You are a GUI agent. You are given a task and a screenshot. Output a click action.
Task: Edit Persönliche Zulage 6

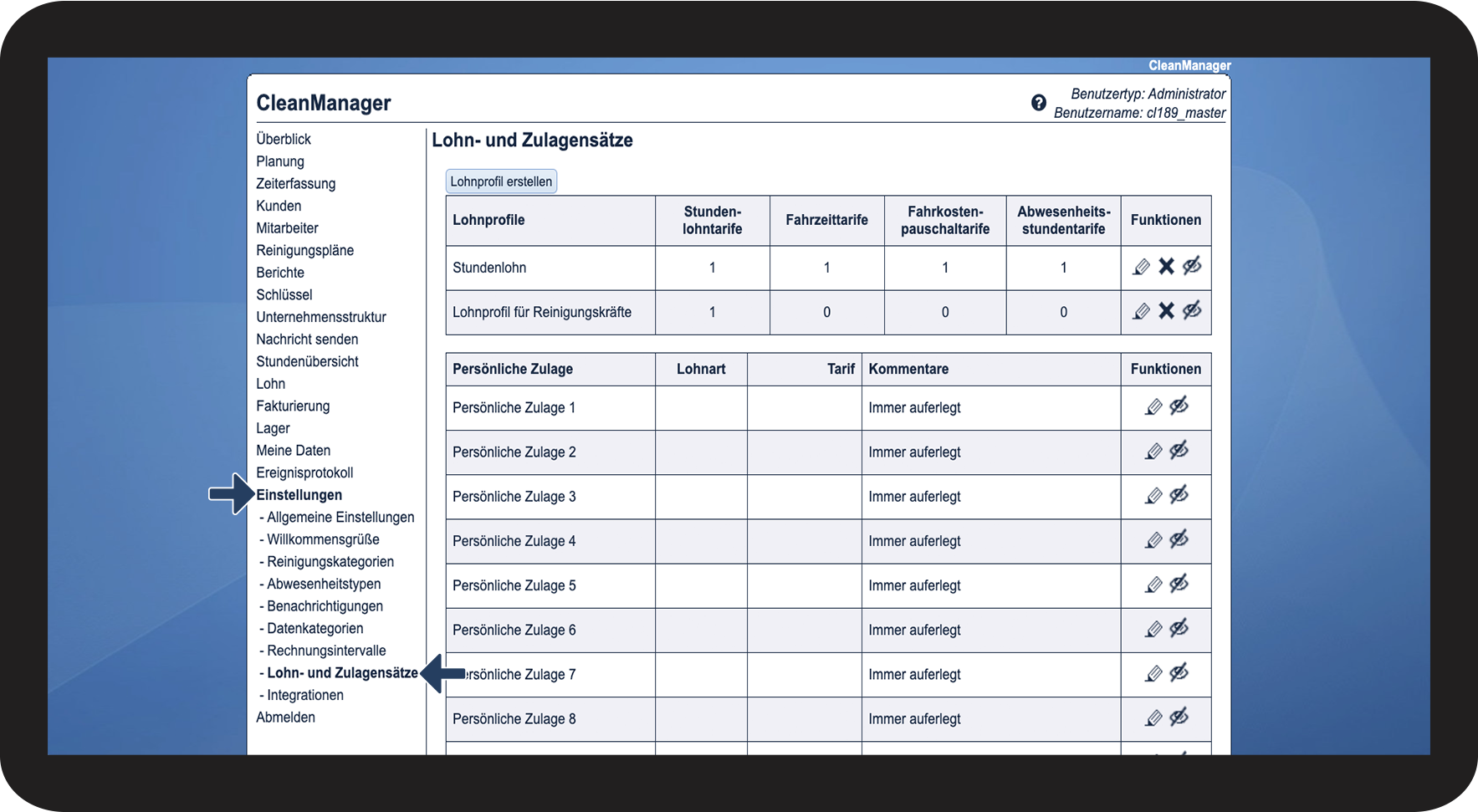click(1153, 629)
